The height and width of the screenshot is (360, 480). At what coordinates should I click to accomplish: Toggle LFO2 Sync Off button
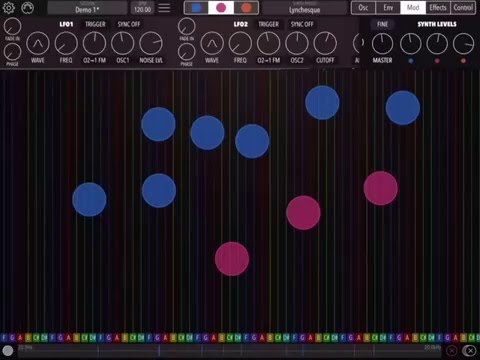pos(302,24)
